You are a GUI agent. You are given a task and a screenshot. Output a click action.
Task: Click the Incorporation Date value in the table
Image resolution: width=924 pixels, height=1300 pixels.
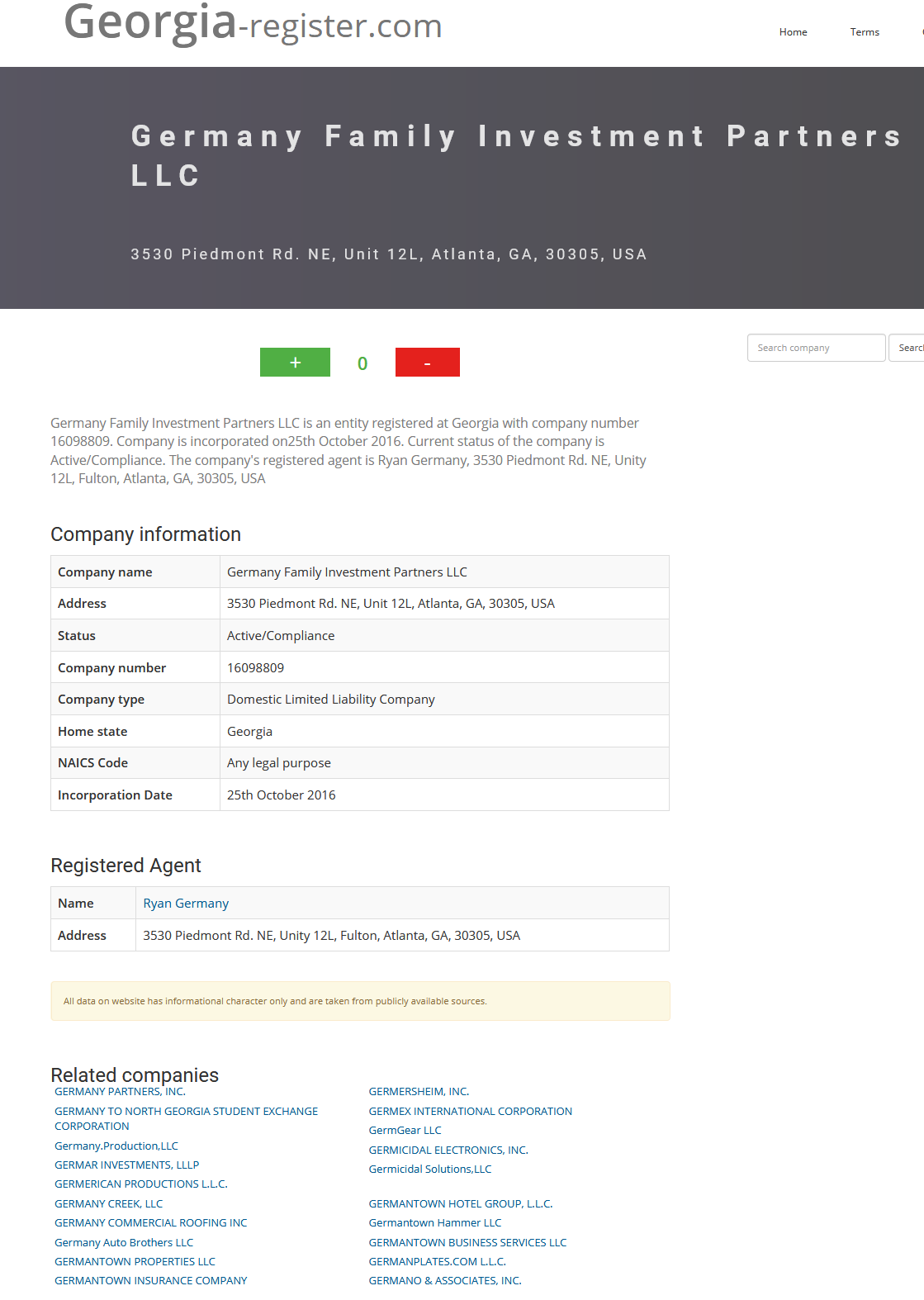282,795
